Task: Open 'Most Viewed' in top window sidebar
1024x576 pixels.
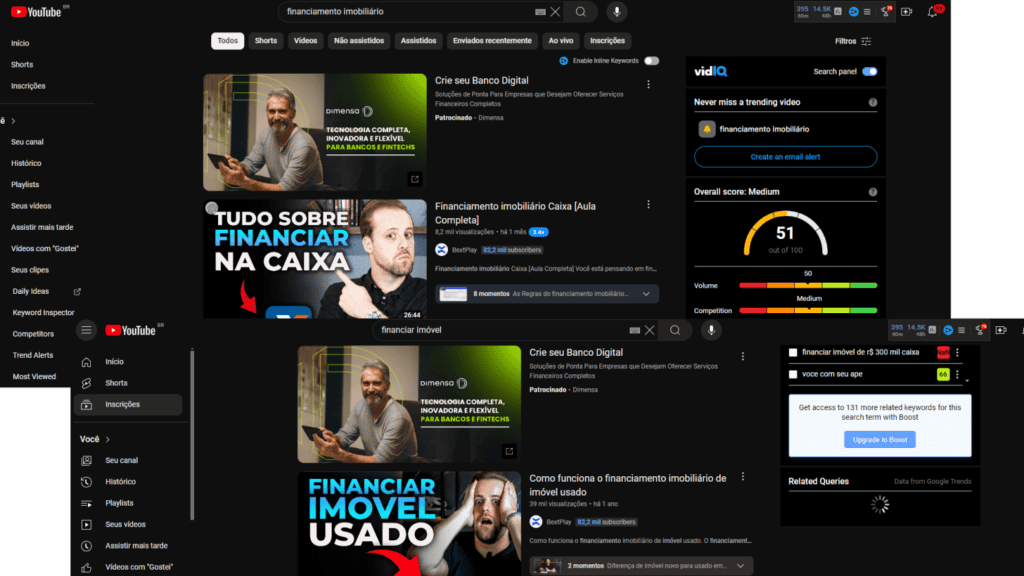Action: click(34, 377)
